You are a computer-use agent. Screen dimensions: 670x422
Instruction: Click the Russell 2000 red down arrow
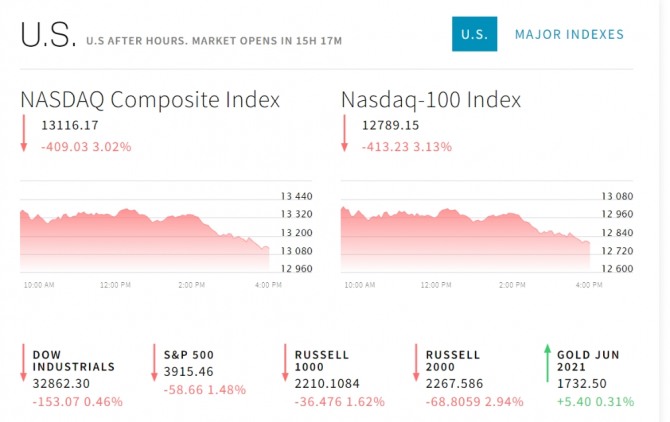(x=416, y=363)
